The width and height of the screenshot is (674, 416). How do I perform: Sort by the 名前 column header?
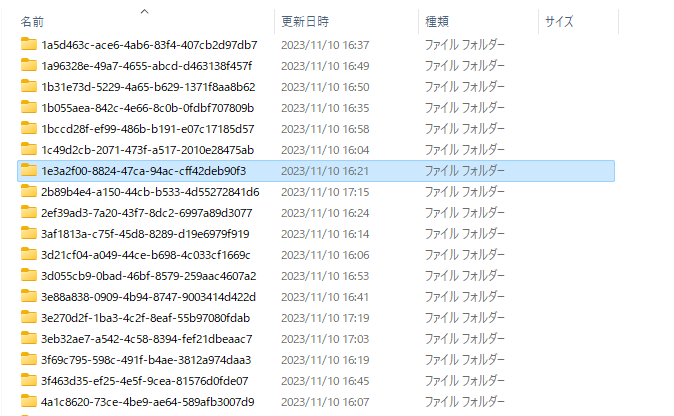(145, 21)
